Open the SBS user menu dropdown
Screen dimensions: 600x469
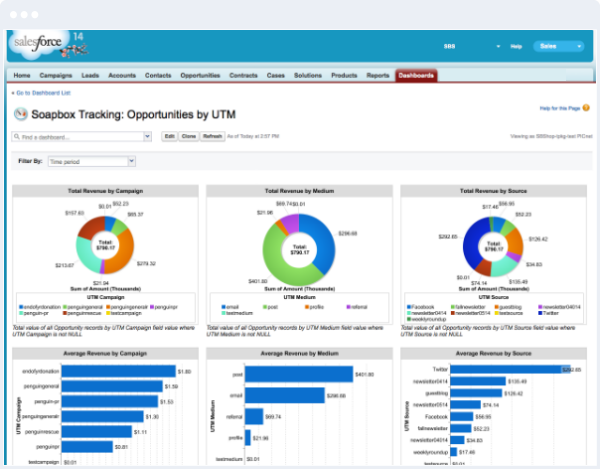tap(498, 46)
